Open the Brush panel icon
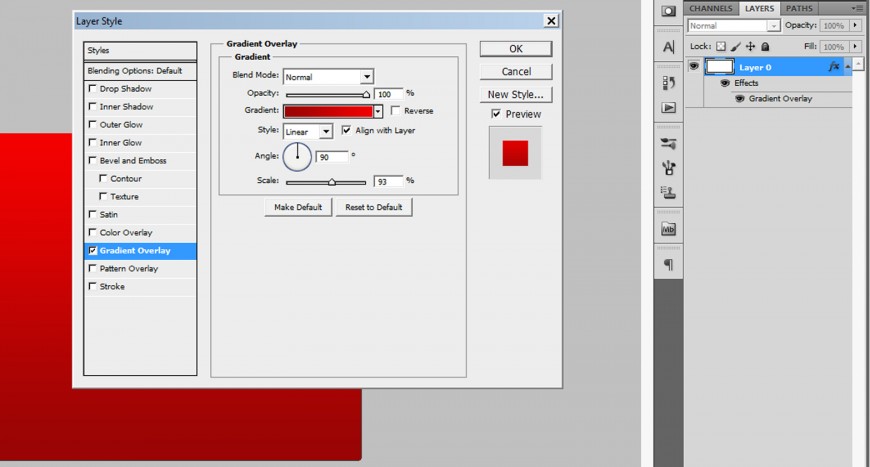Screen dimensions: 870x467 (669, 144)
